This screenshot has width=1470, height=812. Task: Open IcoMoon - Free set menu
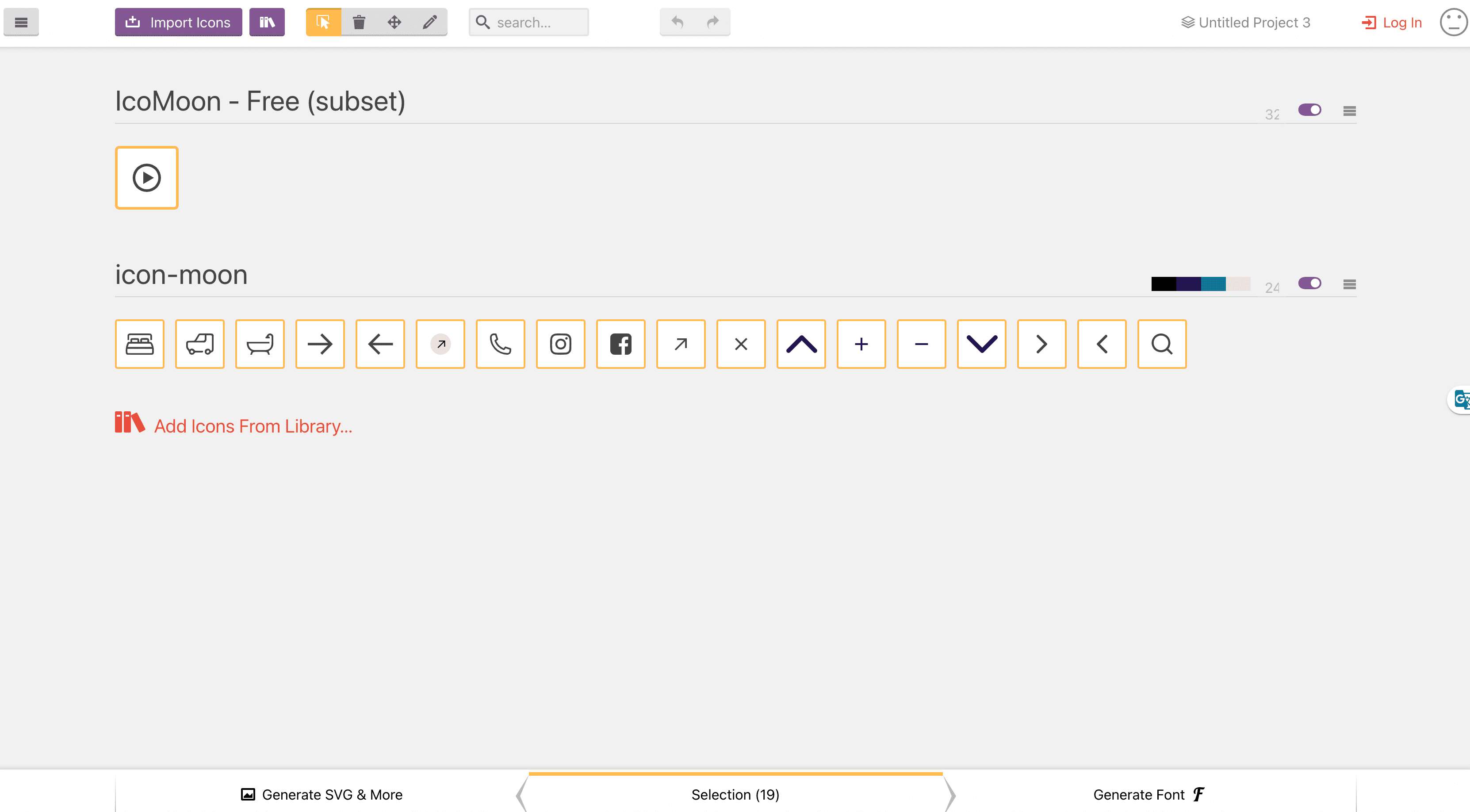click(x=1350, y=111)
